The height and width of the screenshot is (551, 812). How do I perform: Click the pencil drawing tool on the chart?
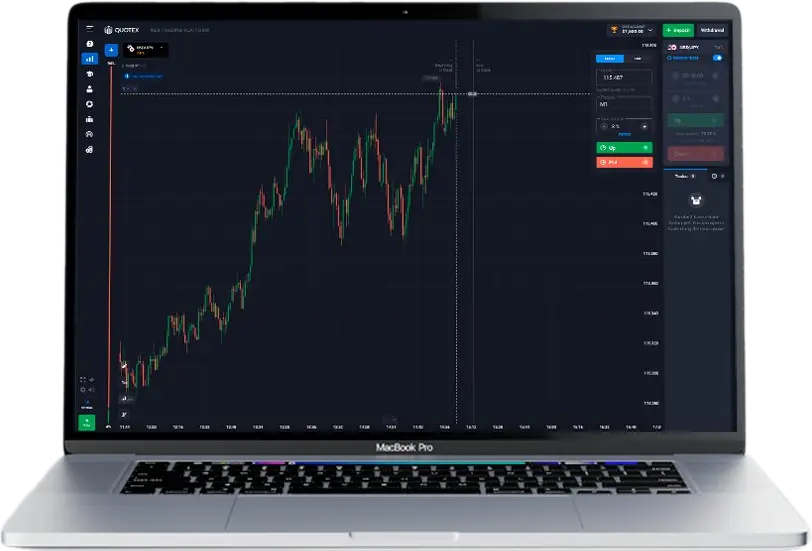pos(124,366)
